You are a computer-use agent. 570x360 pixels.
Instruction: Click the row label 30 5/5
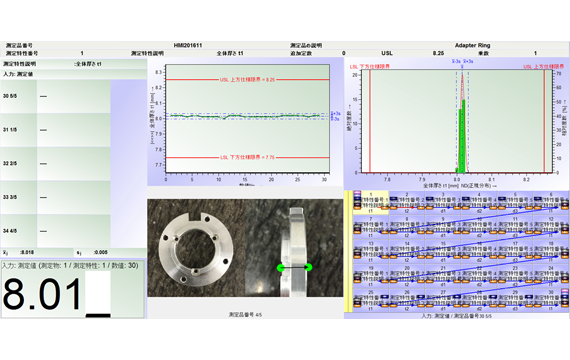pyautogui.click(x=10, y=96)
